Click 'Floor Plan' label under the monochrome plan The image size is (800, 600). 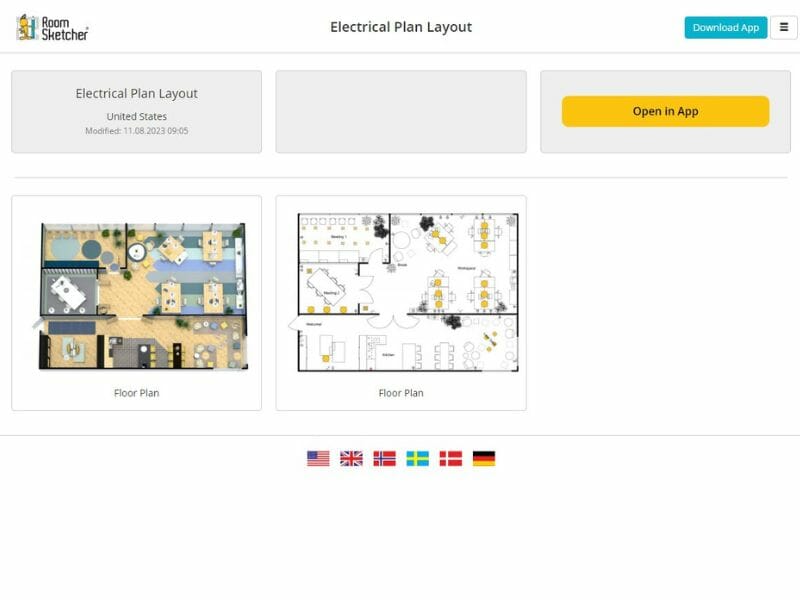[400, 393]
